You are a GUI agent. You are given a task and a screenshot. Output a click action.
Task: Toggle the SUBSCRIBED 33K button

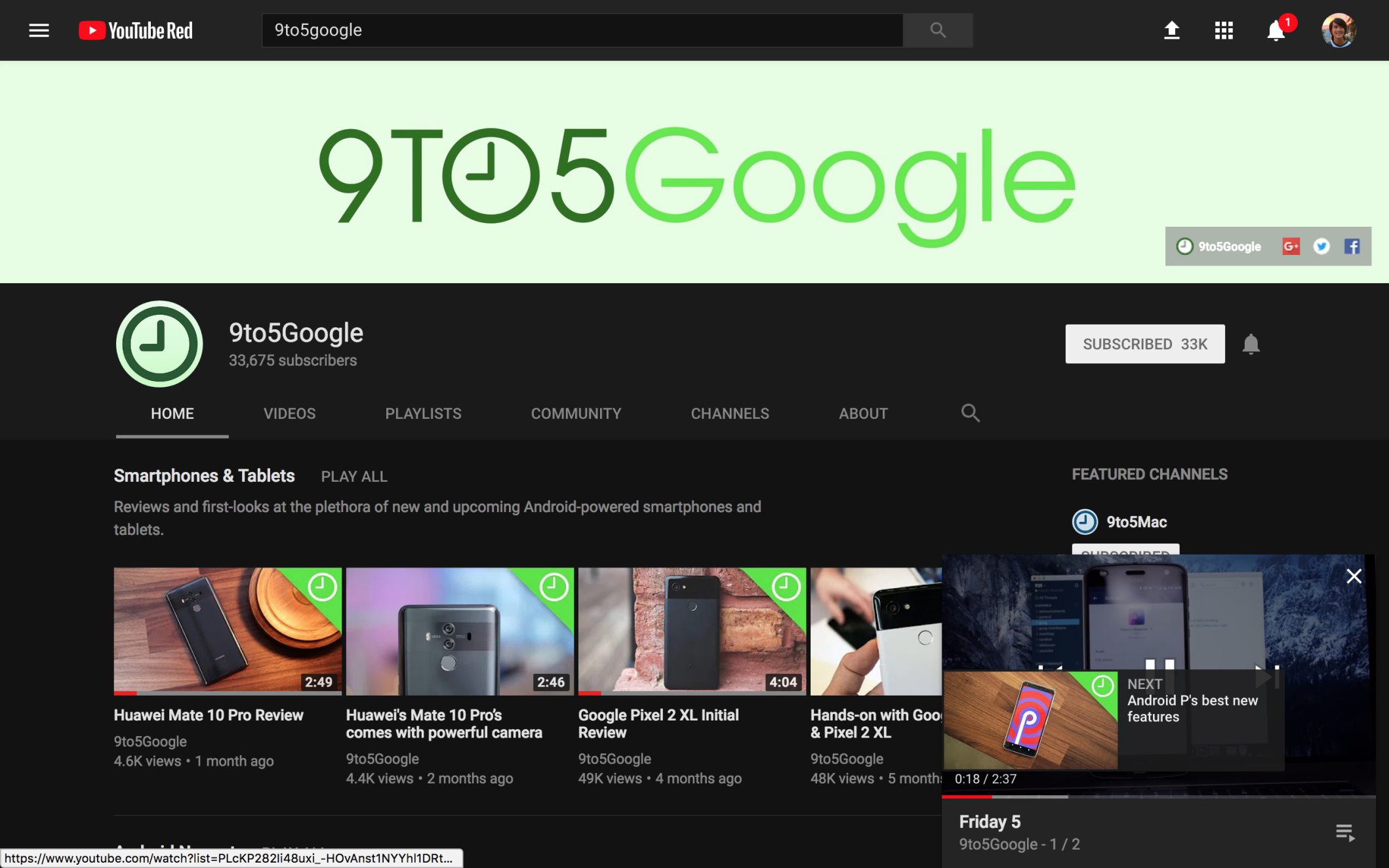1144,344
